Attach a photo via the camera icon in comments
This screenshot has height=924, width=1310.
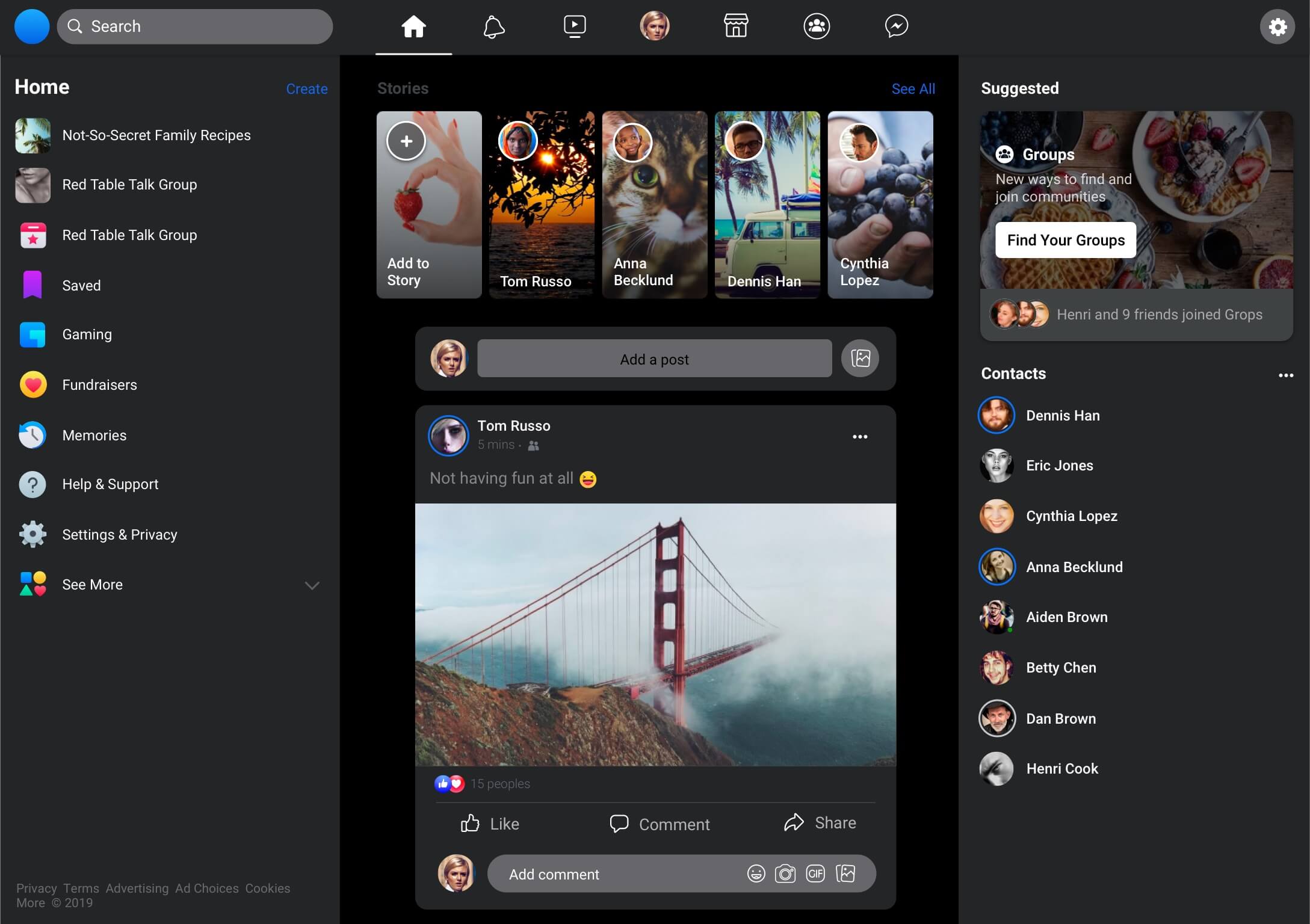(785, 873)
